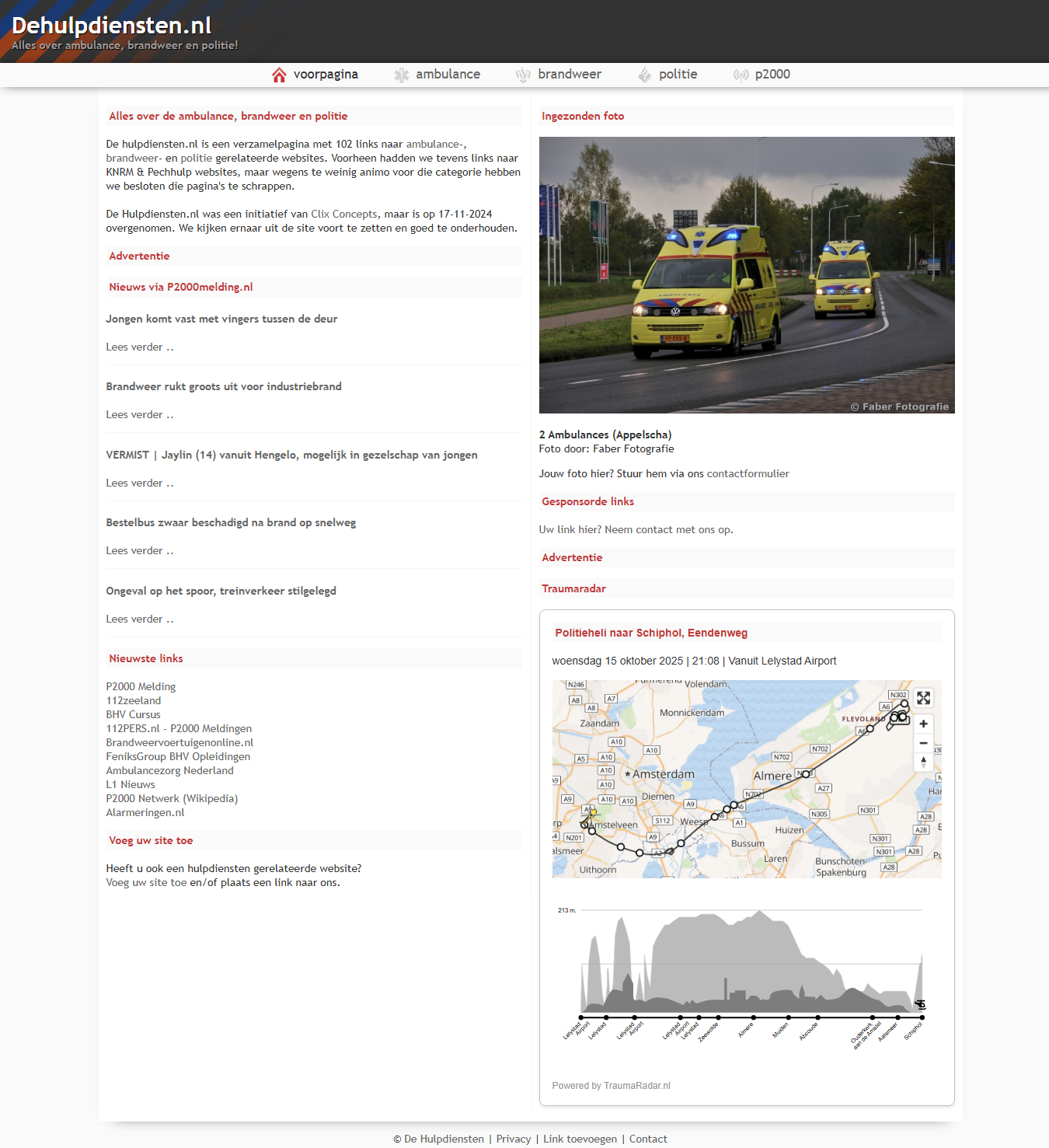Screen dimensions: 1049x1148
Task: Expand the route map to fullscreen
Action: coord(923,698)
